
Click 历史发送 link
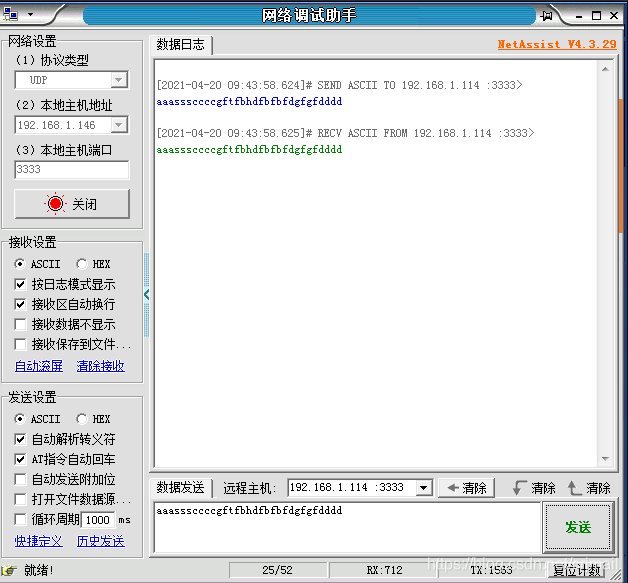click(101, 541)
